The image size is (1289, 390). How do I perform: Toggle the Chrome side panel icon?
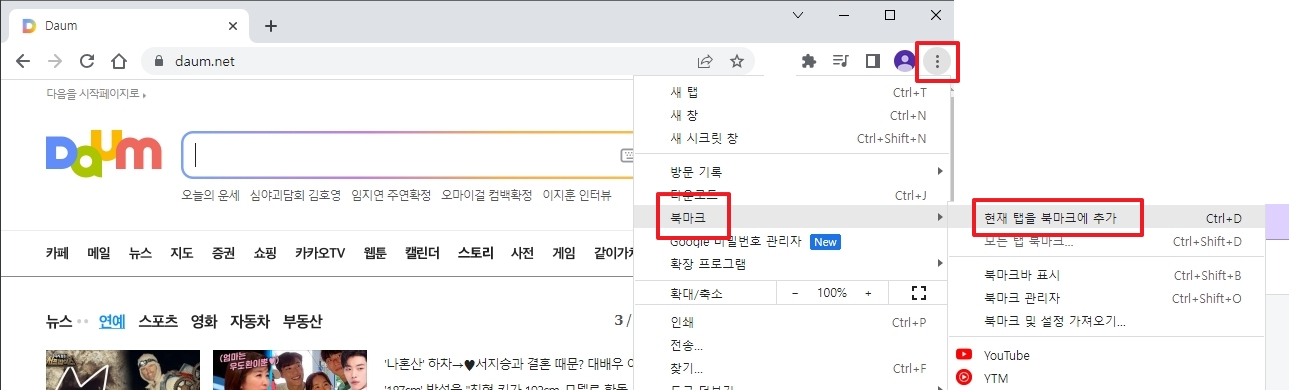[x=872, y=61]
